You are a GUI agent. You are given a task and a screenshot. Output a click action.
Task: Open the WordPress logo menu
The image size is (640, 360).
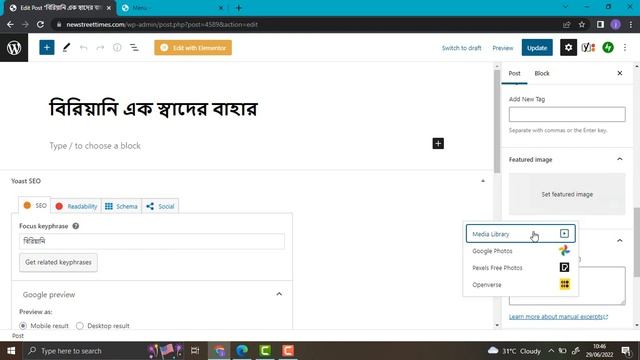14,48
